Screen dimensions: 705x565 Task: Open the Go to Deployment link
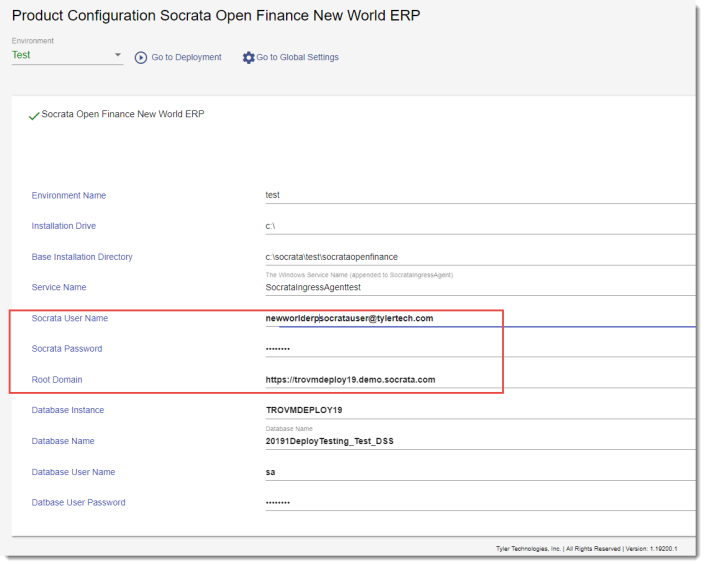(x=186, y=58)
